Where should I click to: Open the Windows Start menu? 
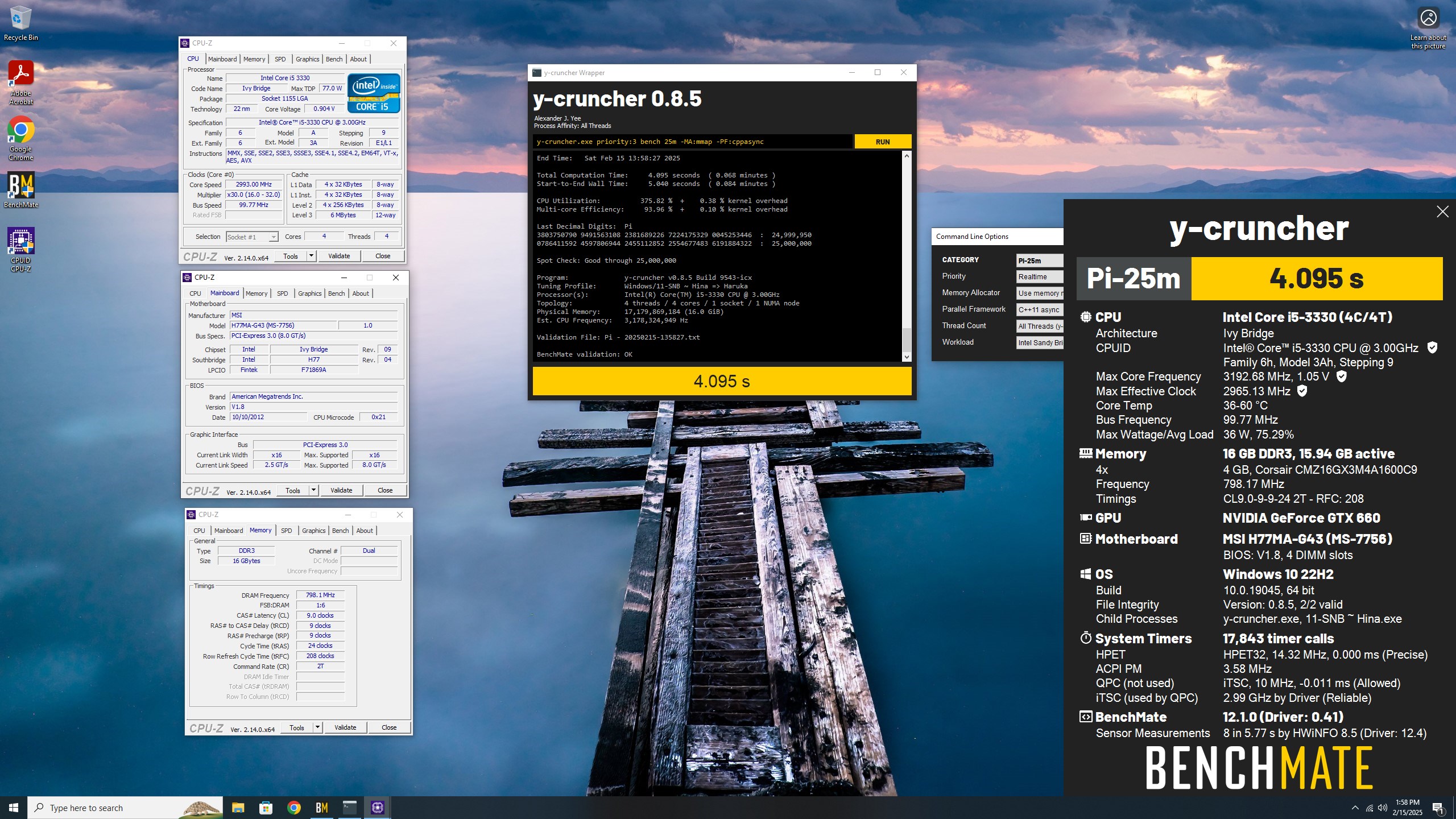coord(14,808)
